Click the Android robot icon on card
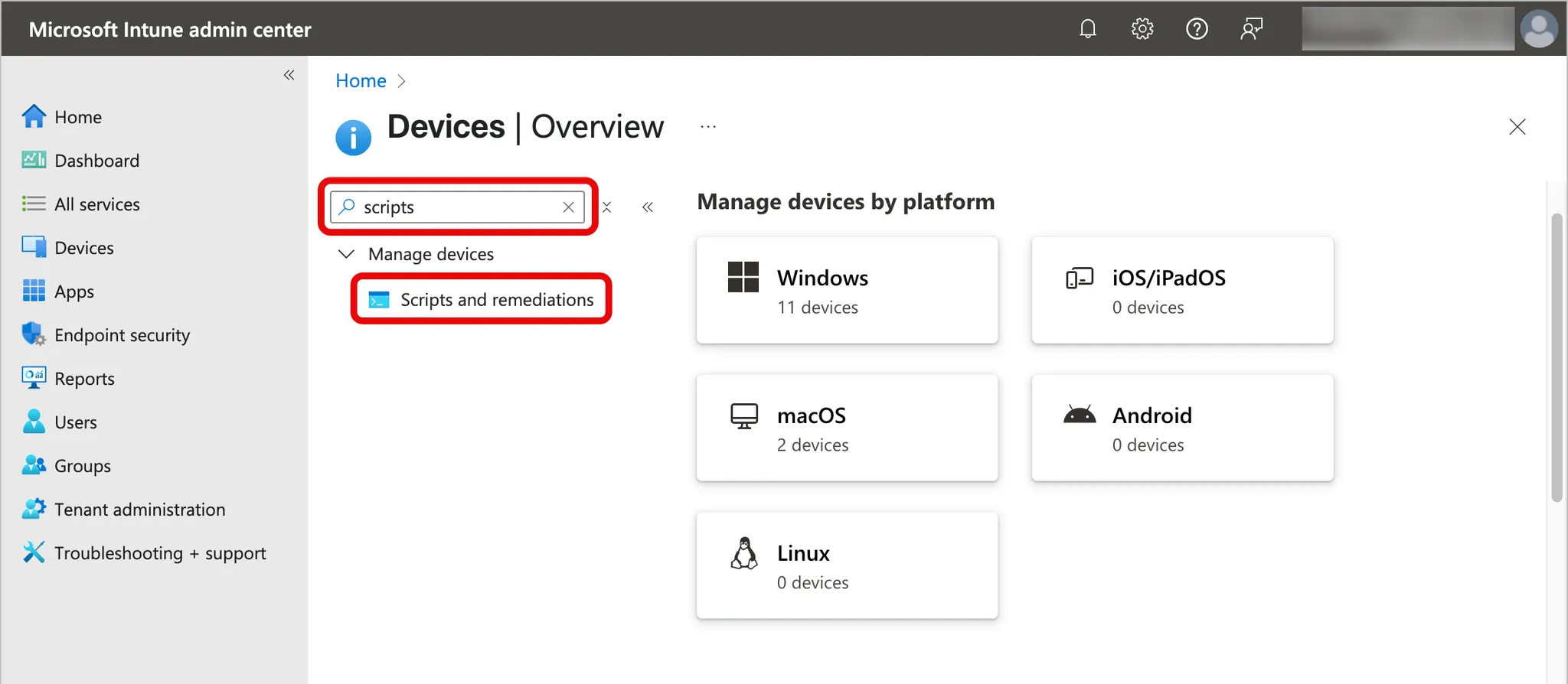The height and width of the screenshot is (684, 1568). click(x=1080, y=415)
